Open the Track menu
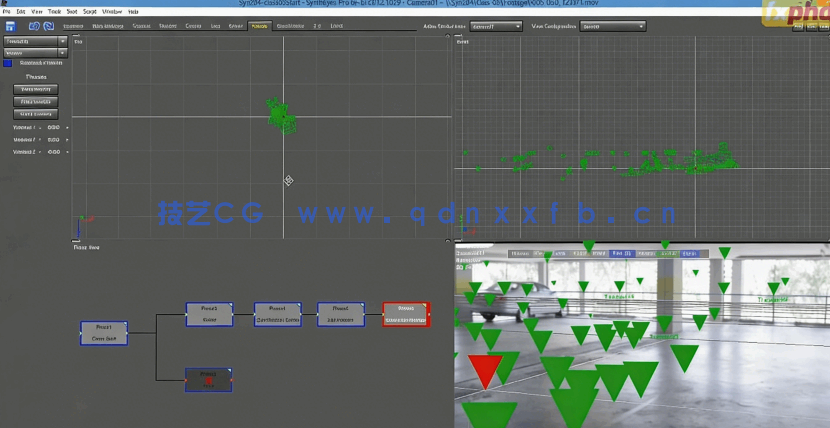This screenshot has height=428, width=830. [x=54, y=11]
